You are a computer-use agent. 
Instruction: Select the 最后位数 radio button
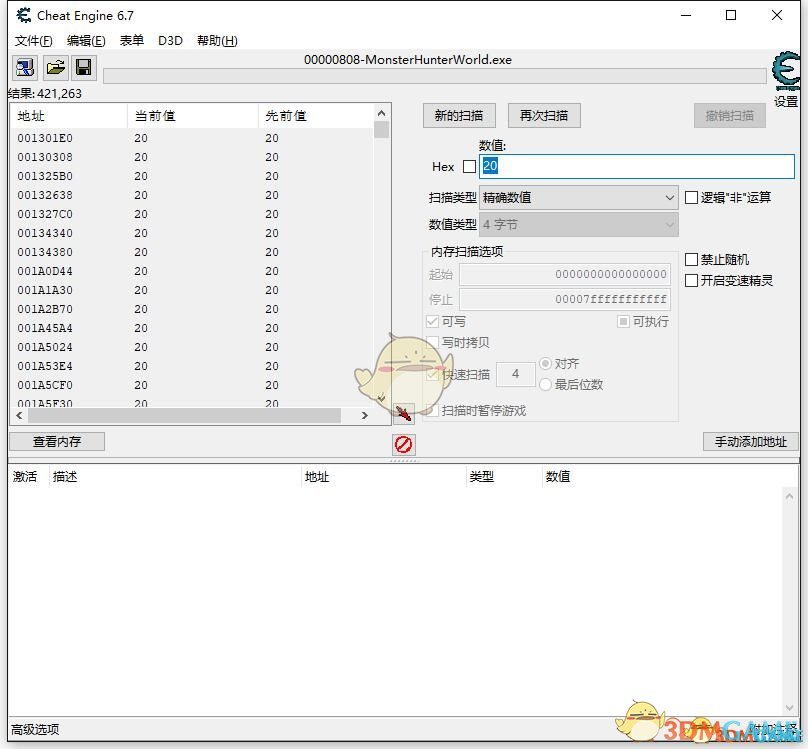click(x=545, y=384)
